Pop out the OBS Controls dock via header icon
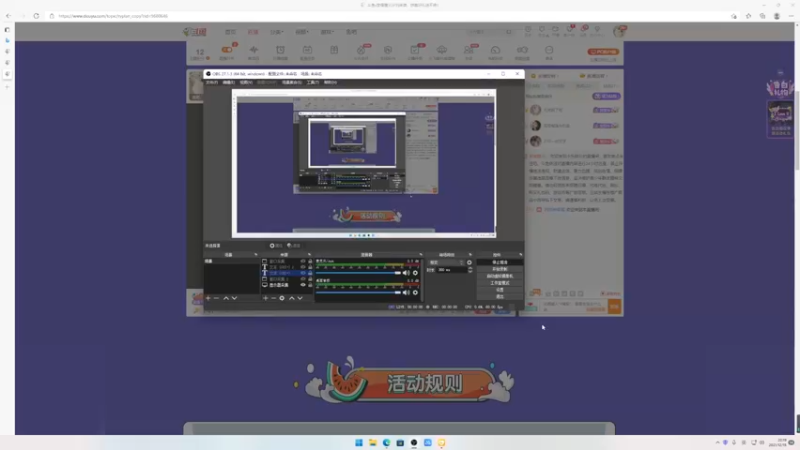Viewport: 800px width, 450px height. (520, 255)
